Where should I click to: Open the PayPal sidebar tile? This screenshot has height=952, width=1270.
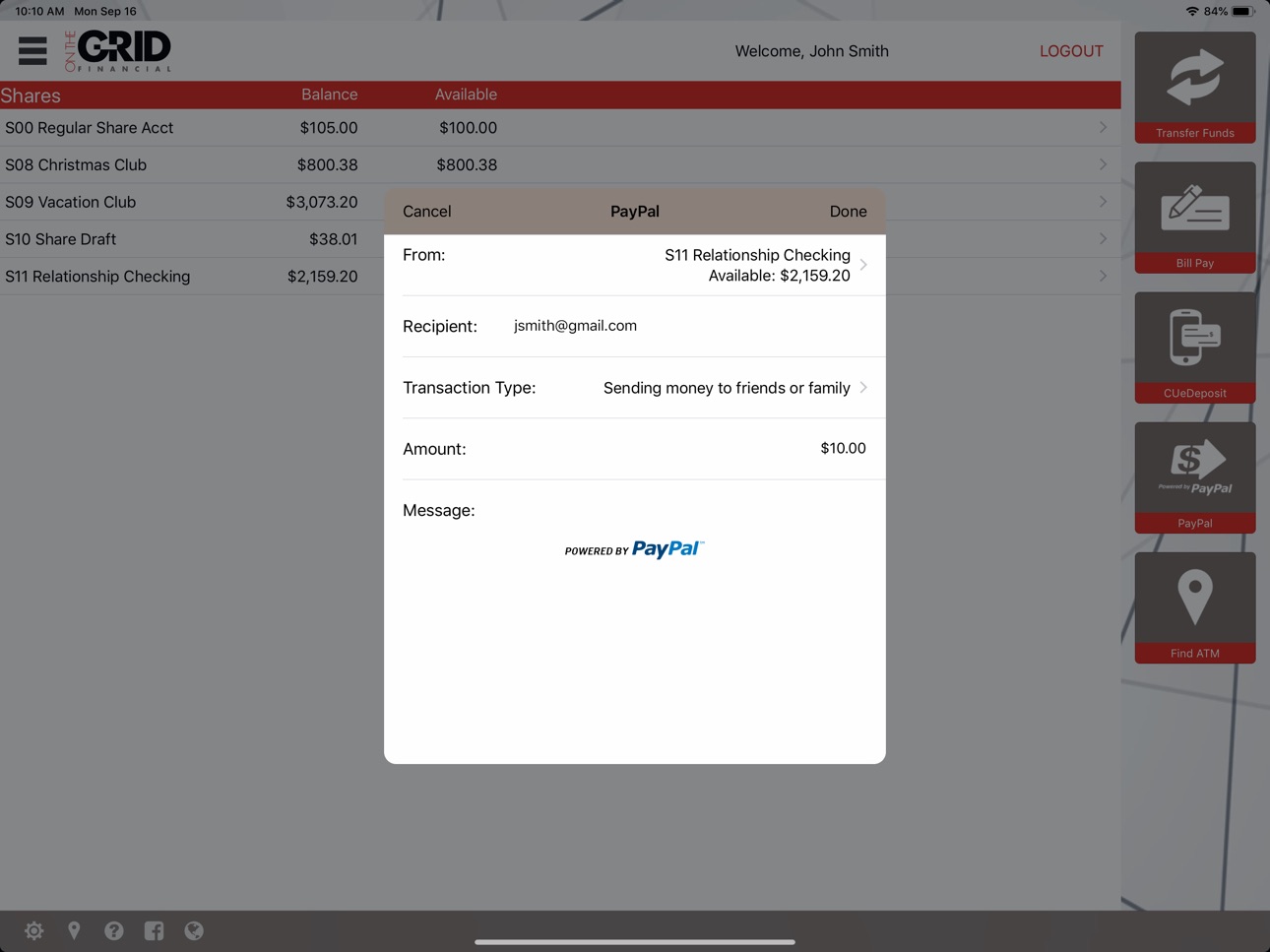(1194, 477)
